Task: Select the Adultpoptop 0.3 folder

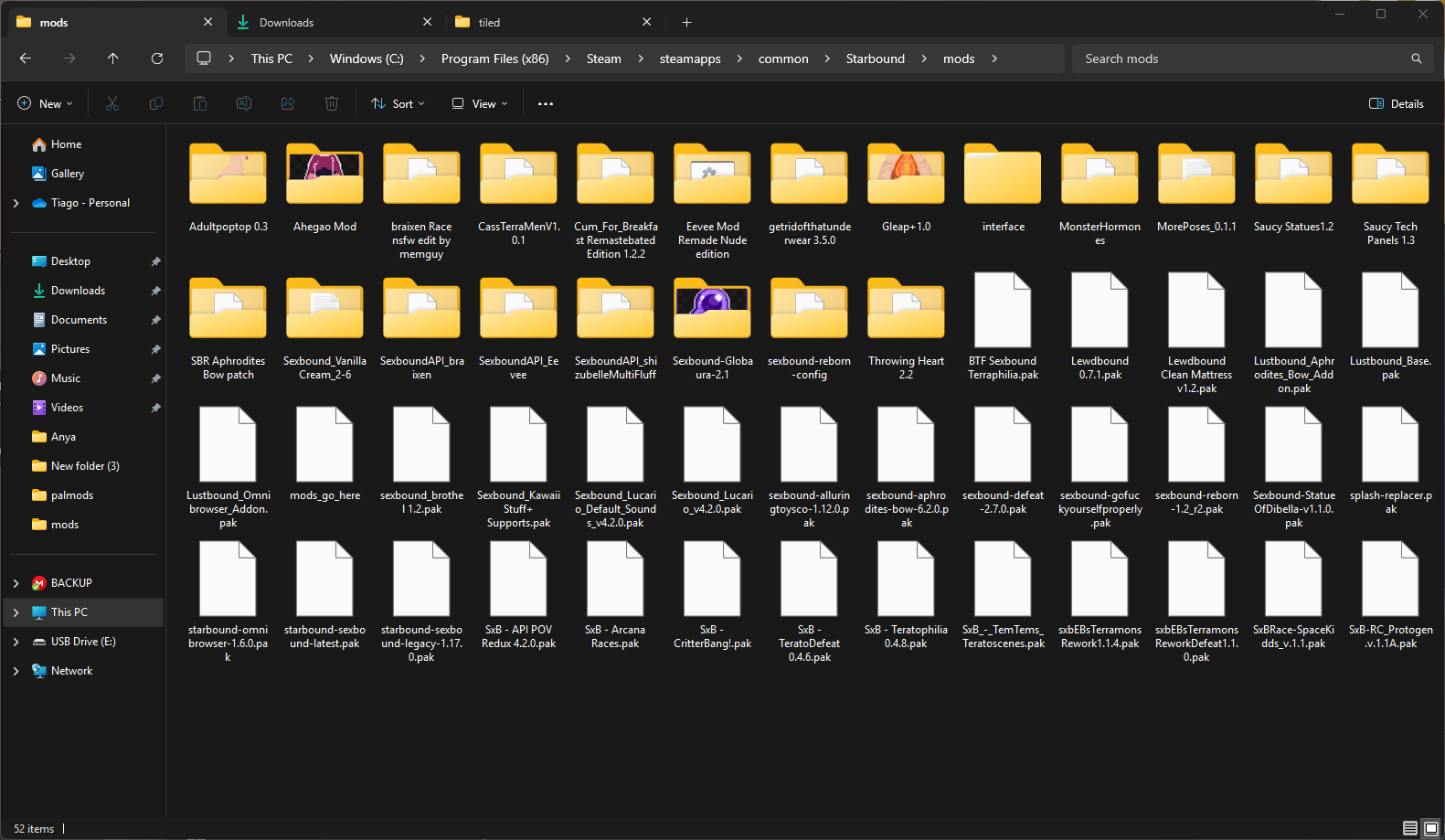Action: [228, 187]
